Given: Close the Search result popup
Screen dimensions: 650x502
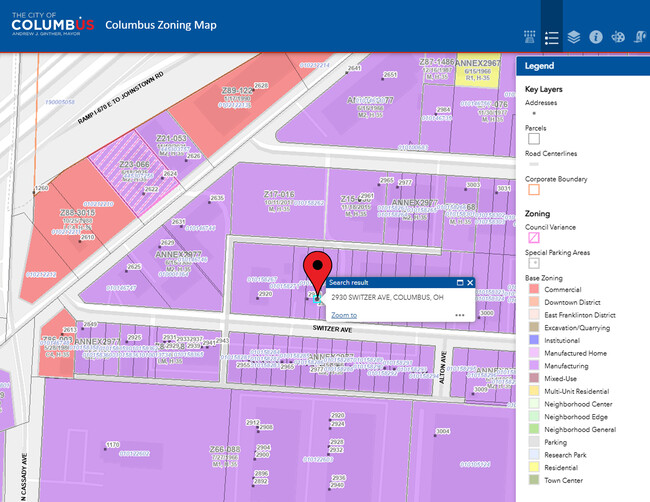Looking at the screenshot, I should click(x=470, y=283).
